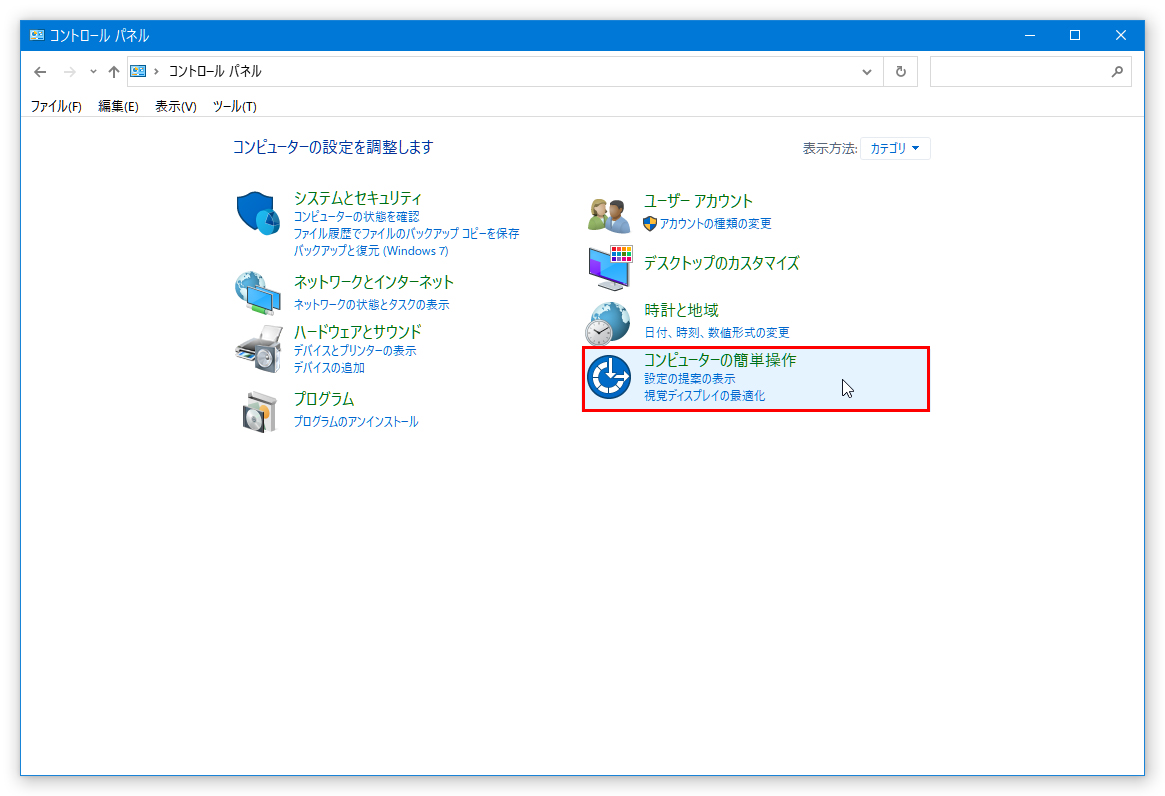Expand the address bar history dropdown
The height and width of the screenshot is (796, 1165).
pyautogui.click(x=866, y=72)
